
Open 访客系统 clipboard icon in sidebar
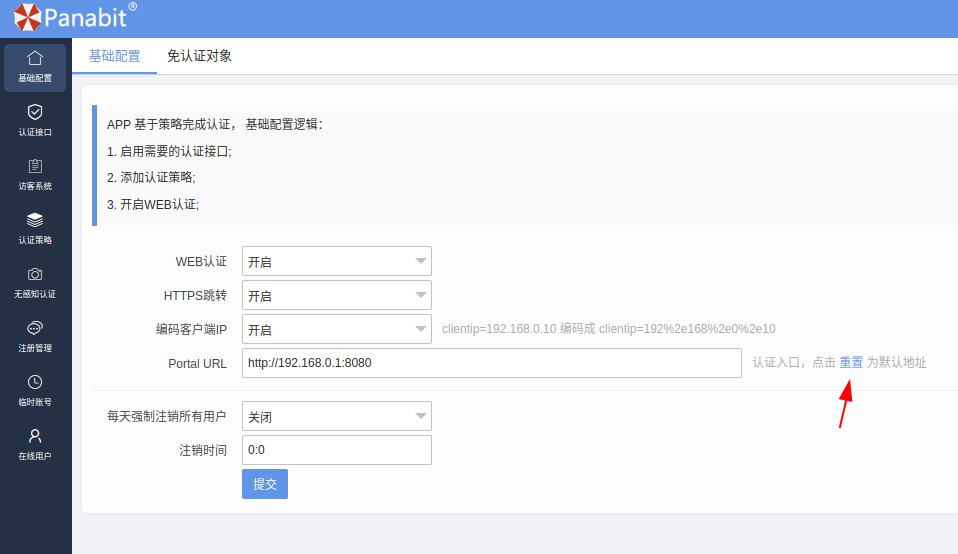35,166
